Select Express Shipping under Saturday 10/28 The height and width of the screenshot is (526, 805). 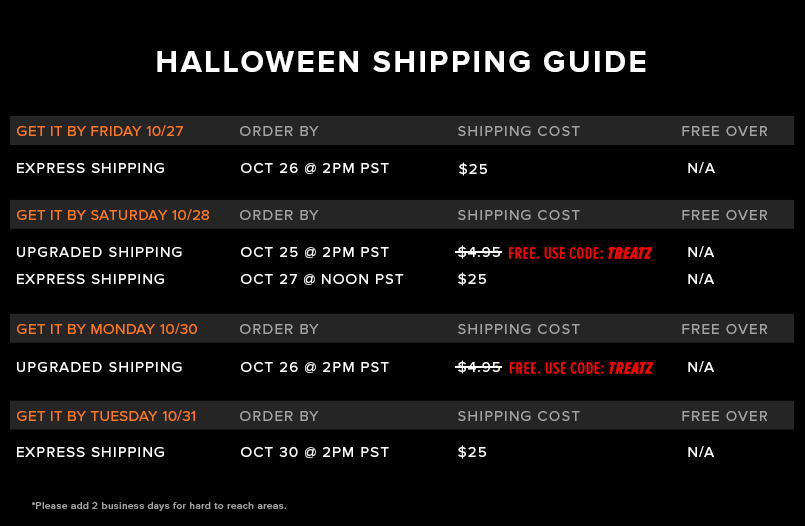[90, 279]
